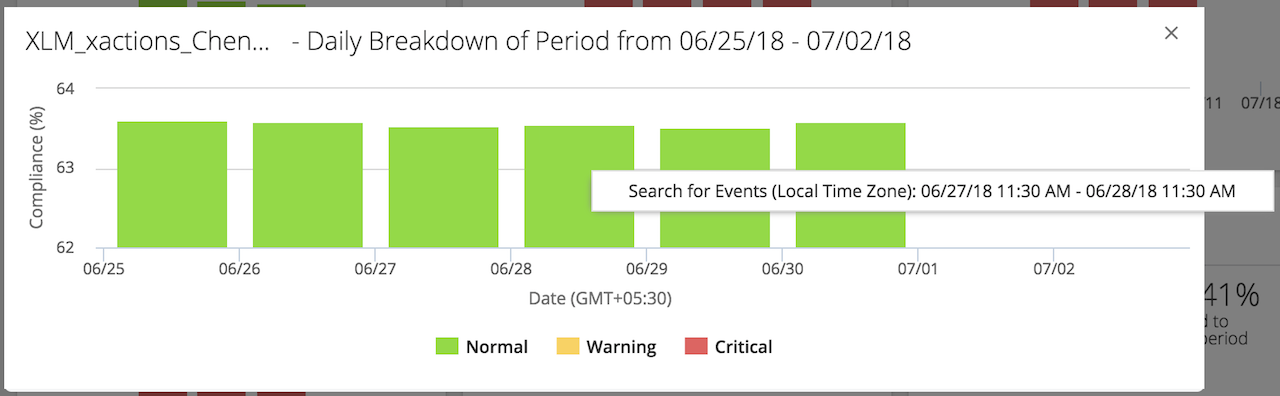Viewport: 1280px width, 396px height.
Task: Select the 06/26 compliance bar
Action: (308, 185)
